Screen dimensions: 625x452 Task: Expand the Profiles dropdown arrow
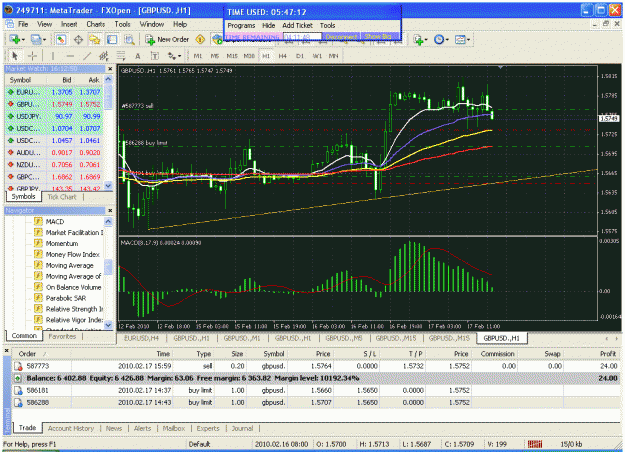[44, 39]
